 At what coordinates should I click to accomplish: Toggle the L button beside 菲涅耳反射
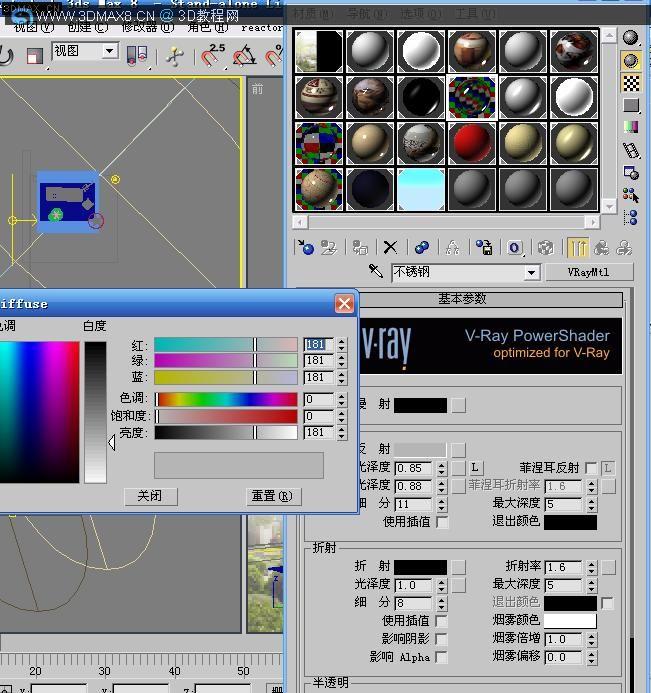[x=608, y=468]
